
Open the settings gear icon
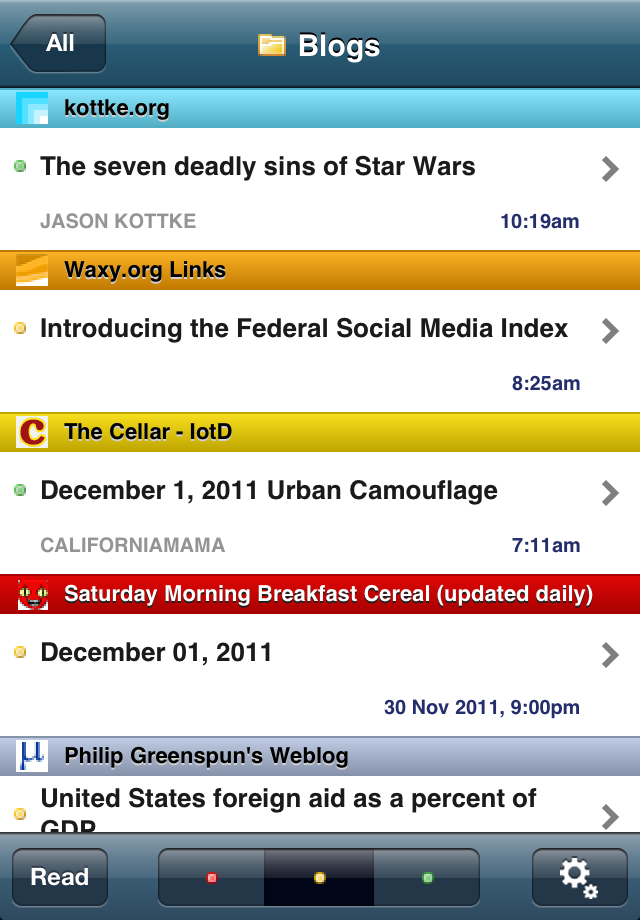click(x=578, y=877)
